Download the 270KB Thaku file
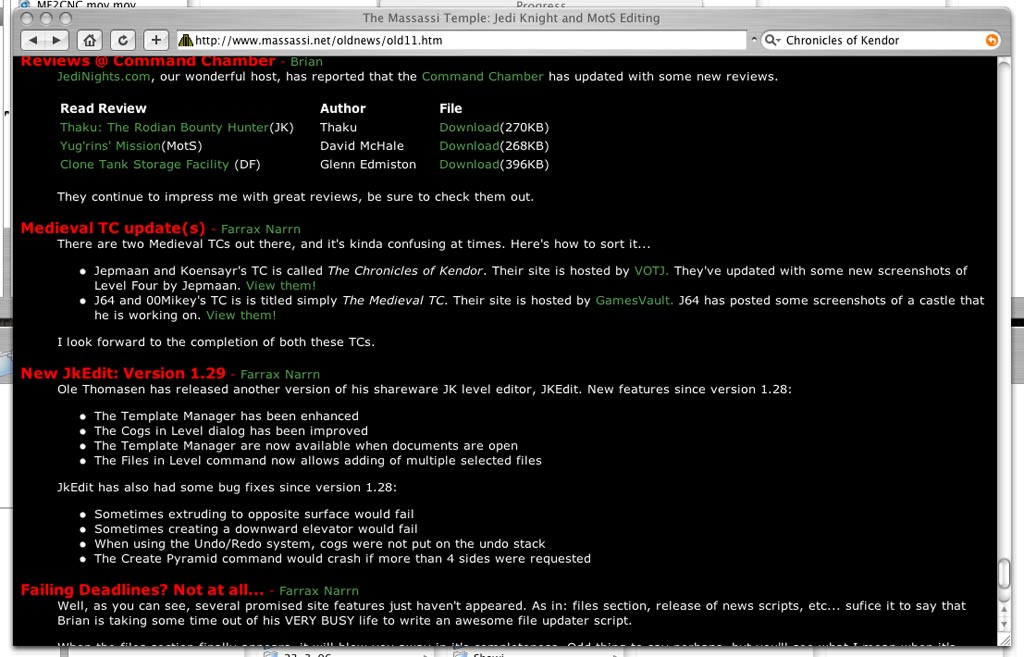The width and height of the screenshot is (1024, 657). point(469,127)
